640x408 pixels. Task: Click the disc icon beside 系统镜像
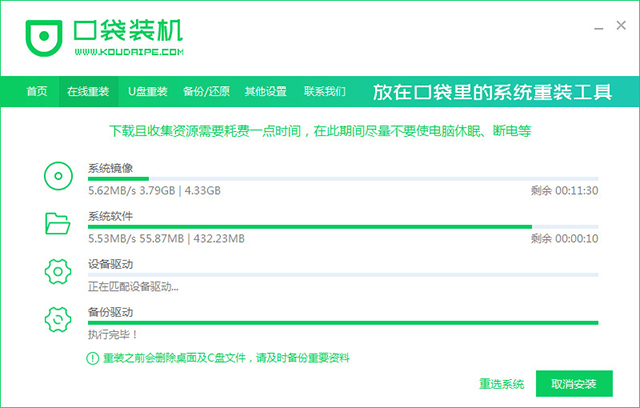[x=58, y=176]
